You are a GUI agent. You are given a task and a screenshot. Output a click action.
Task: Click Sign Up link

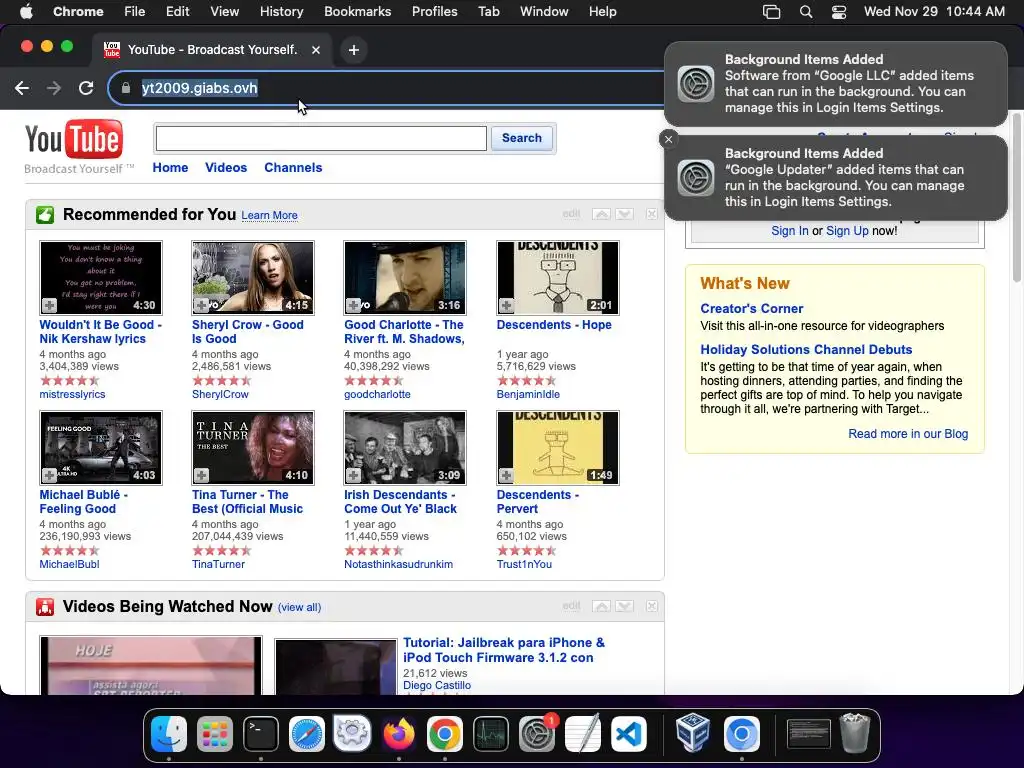click(847, 231)
